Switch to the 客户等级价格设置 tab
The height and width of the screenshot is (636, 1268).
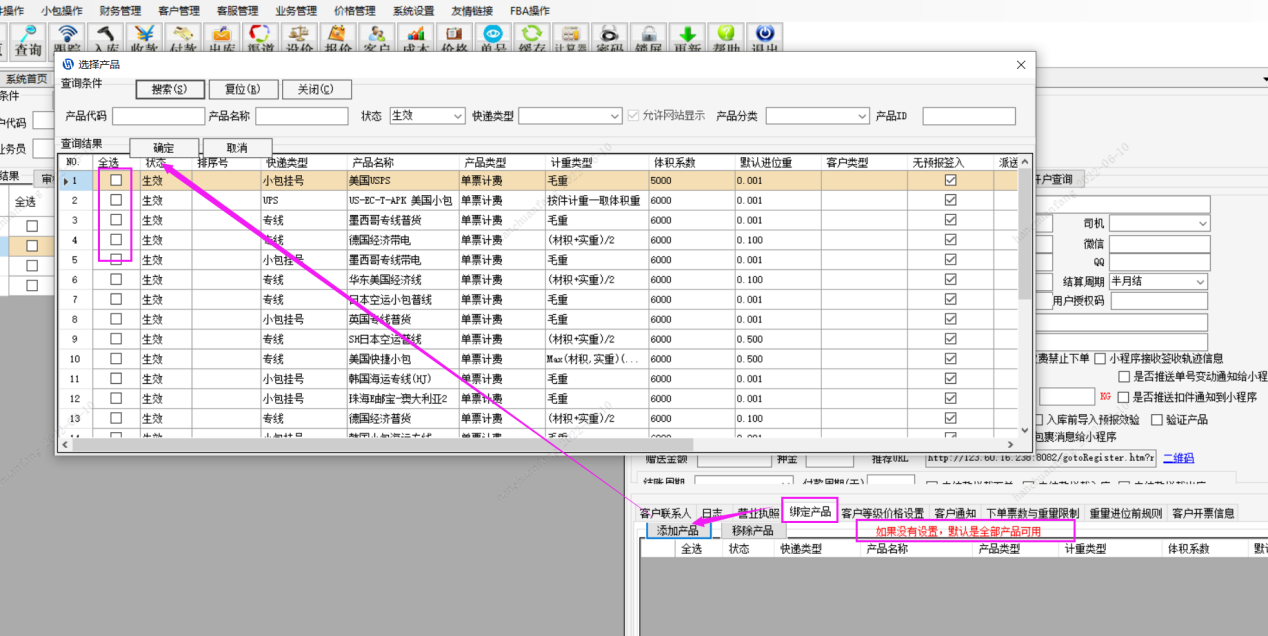883,513
